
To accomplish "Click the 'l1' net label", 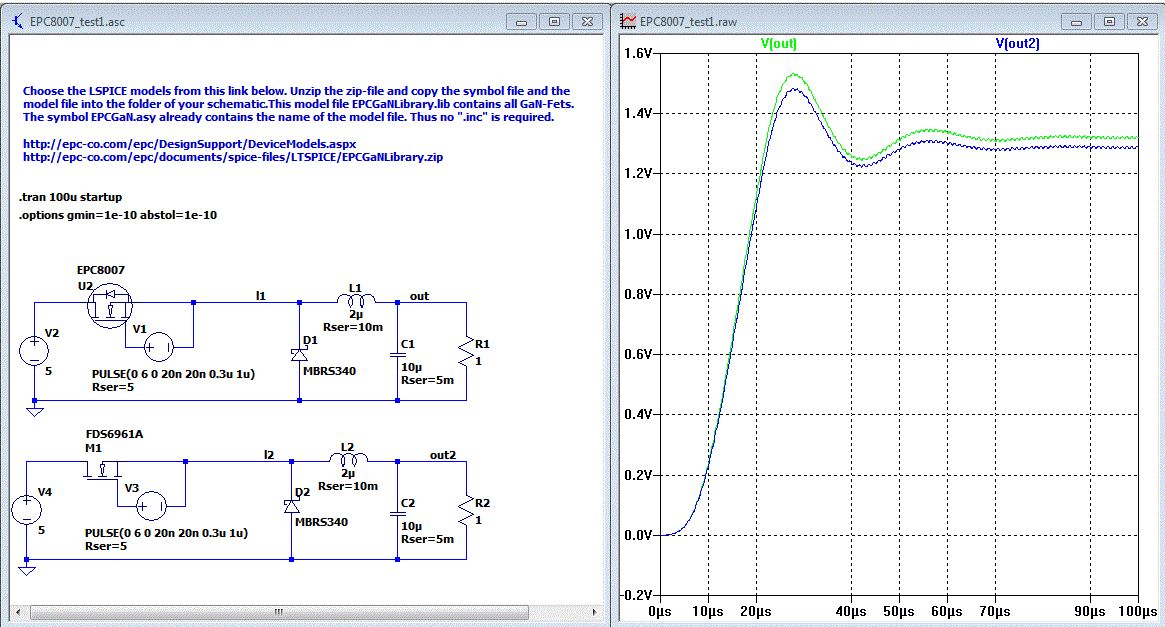I will [261, 296].
